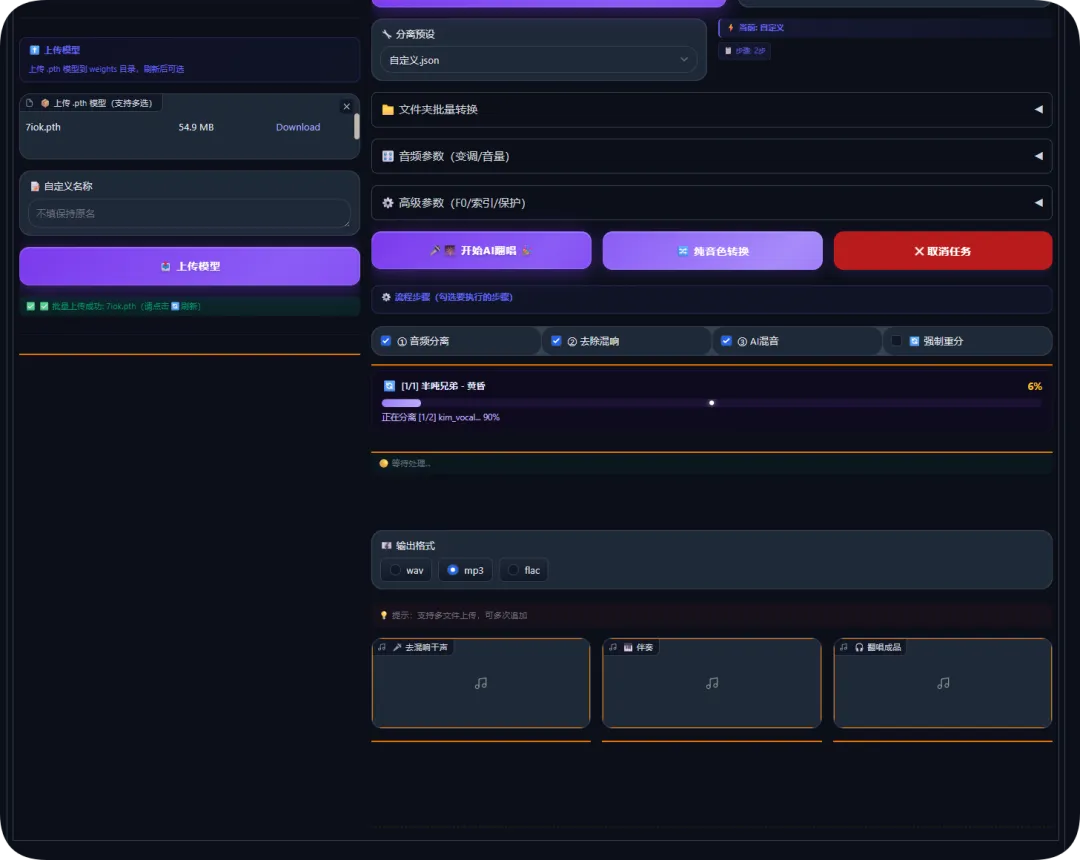Download the 7iok.pth file link
The image size is (1080, 860).
pyautogui.click(x=298, y=127)
